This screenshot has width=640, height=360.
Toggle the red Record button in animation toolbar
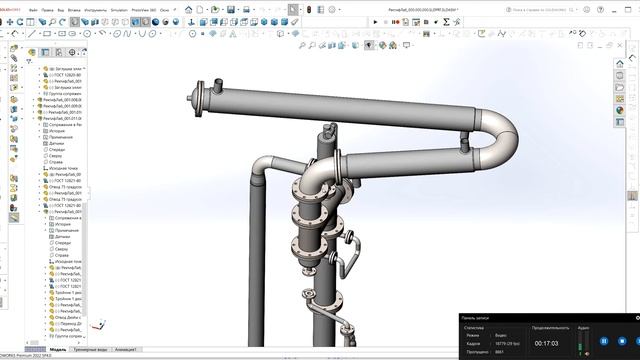point(395,22)
